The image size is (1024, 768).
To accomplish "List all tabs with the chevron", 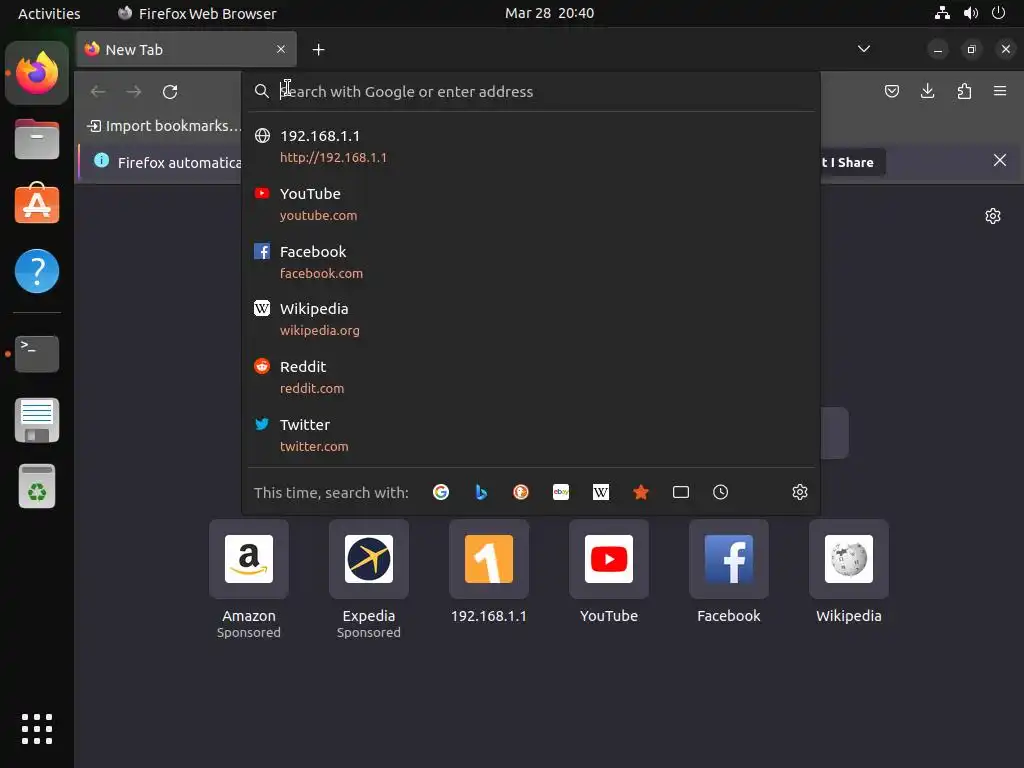I will pyautogui.click(x=863, y=49).
